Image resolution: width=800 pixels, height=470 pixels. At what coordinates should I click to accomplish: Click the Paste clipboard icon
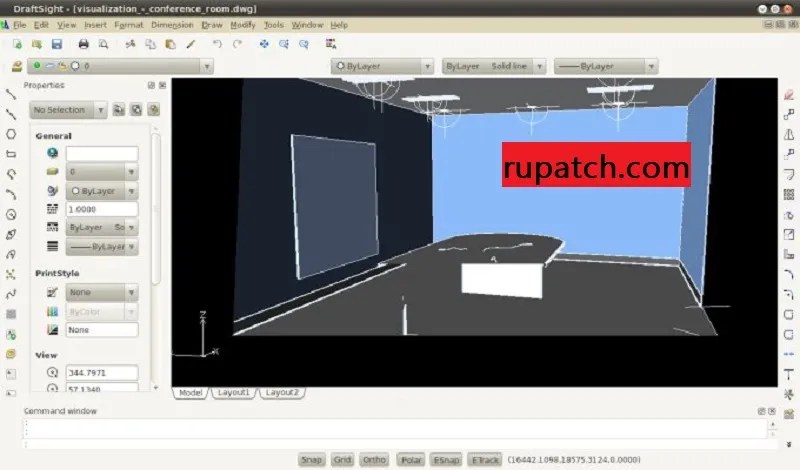pyautogui.click(x=170, y=44)
